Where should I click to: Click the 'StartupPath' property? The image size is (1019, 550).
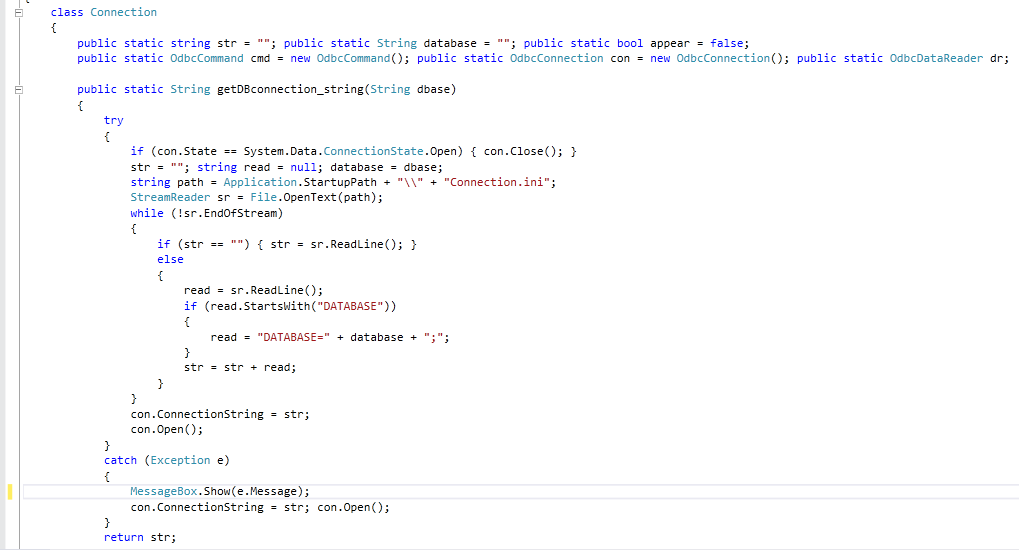pyautogui.click(x=340, y=183)
